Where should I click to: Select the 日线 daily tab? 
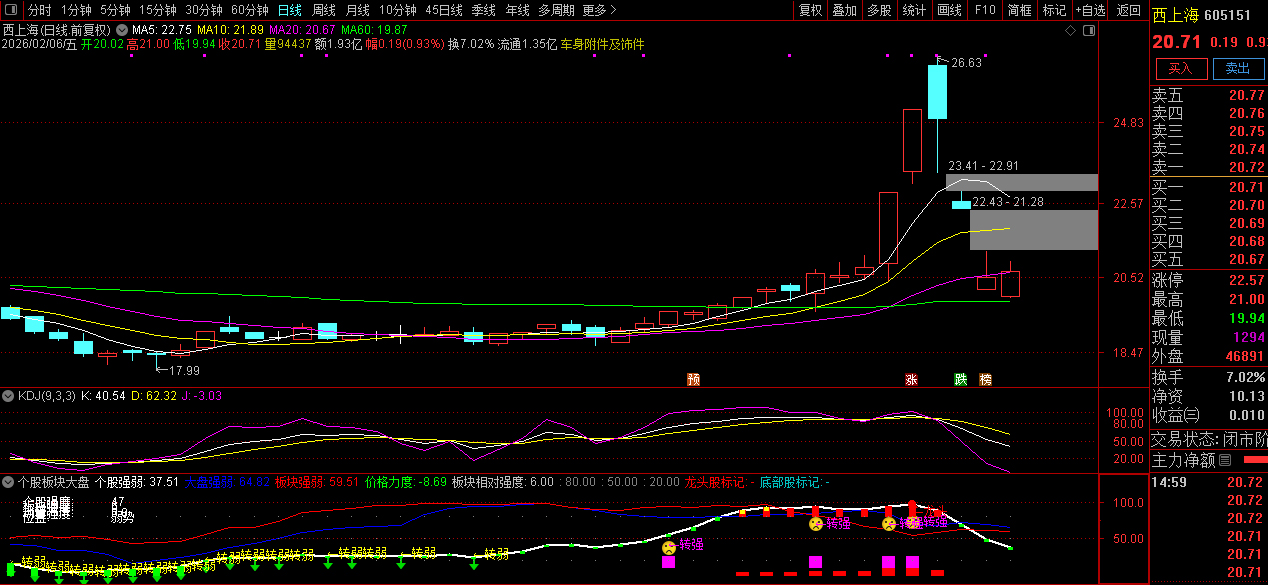pyautogui.click(x=289, y=10)
